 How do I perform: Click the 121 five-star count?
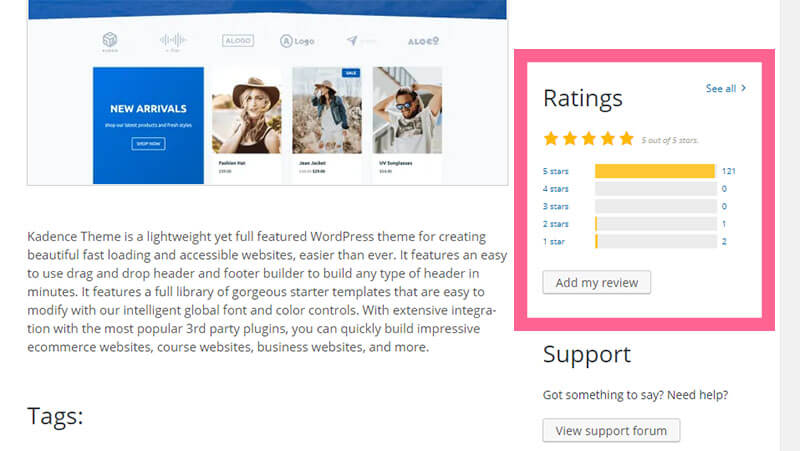[x=729, y=171]
